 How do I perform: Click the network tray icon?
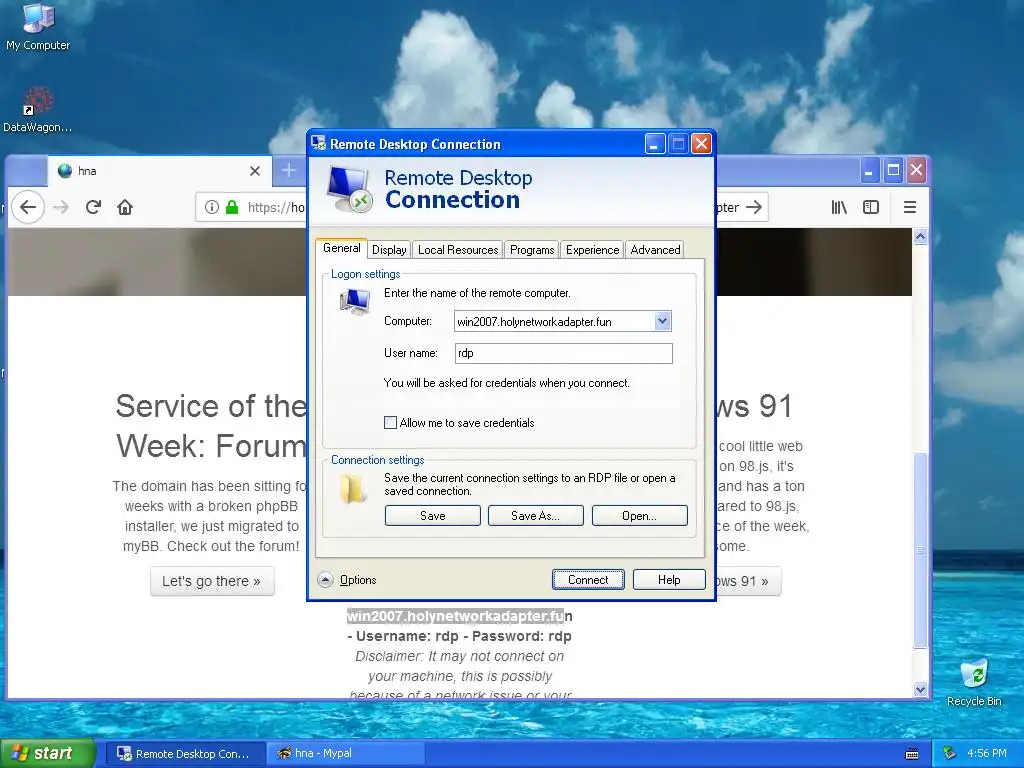[x=949, y=753]
